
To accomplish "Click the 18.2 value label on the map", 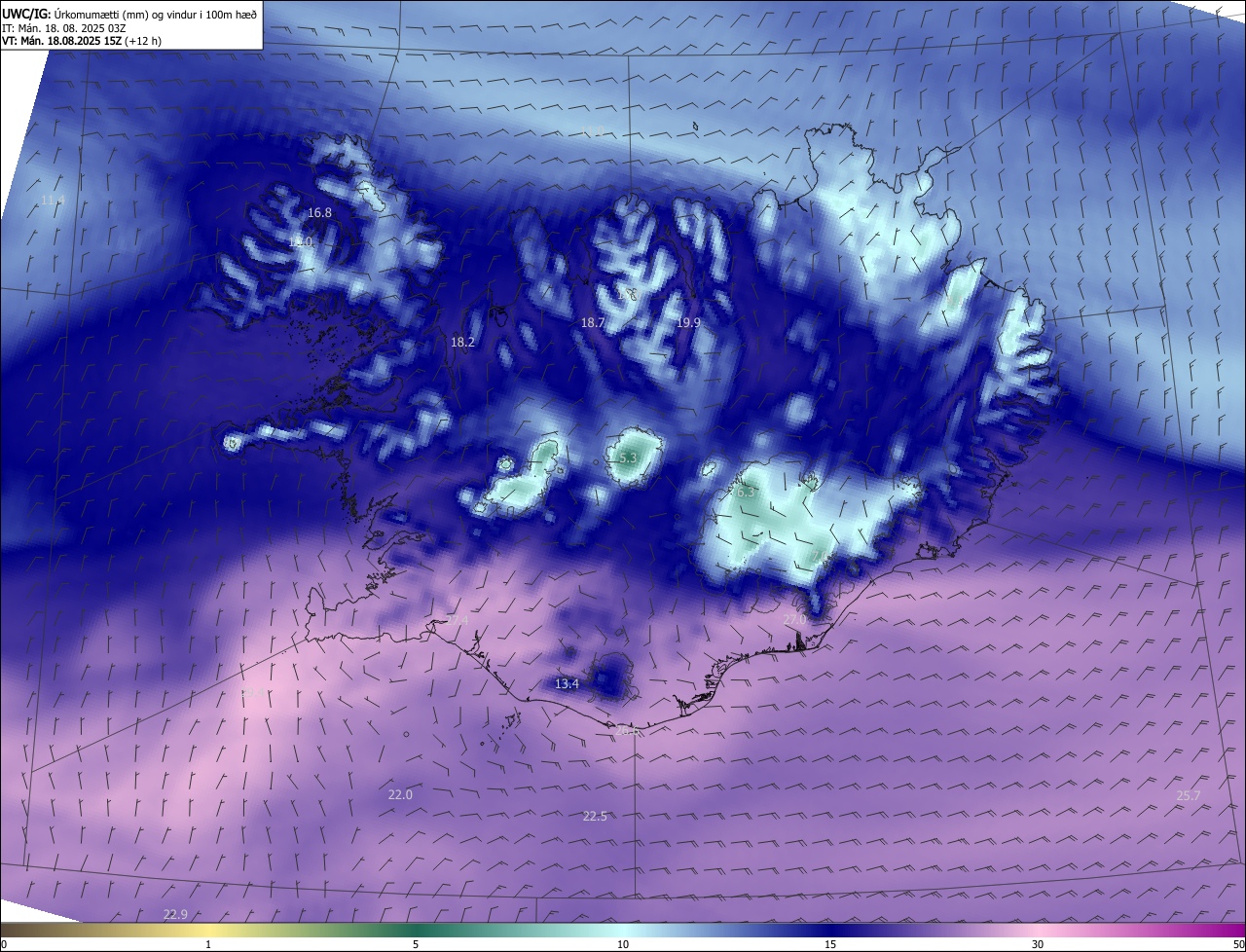I will (x=462, y=343).
